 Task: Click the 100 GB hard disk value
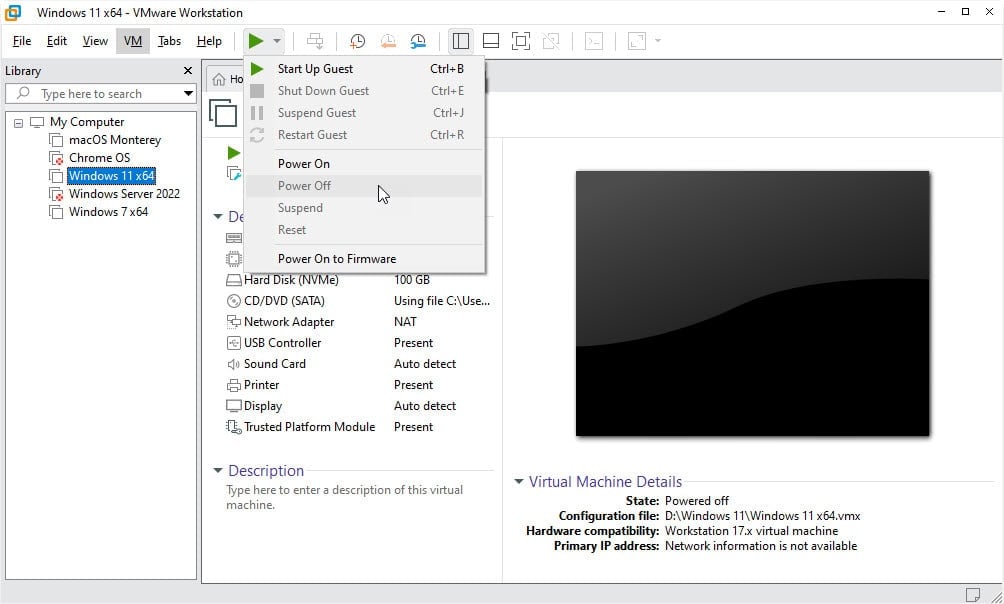coord(412,280)
